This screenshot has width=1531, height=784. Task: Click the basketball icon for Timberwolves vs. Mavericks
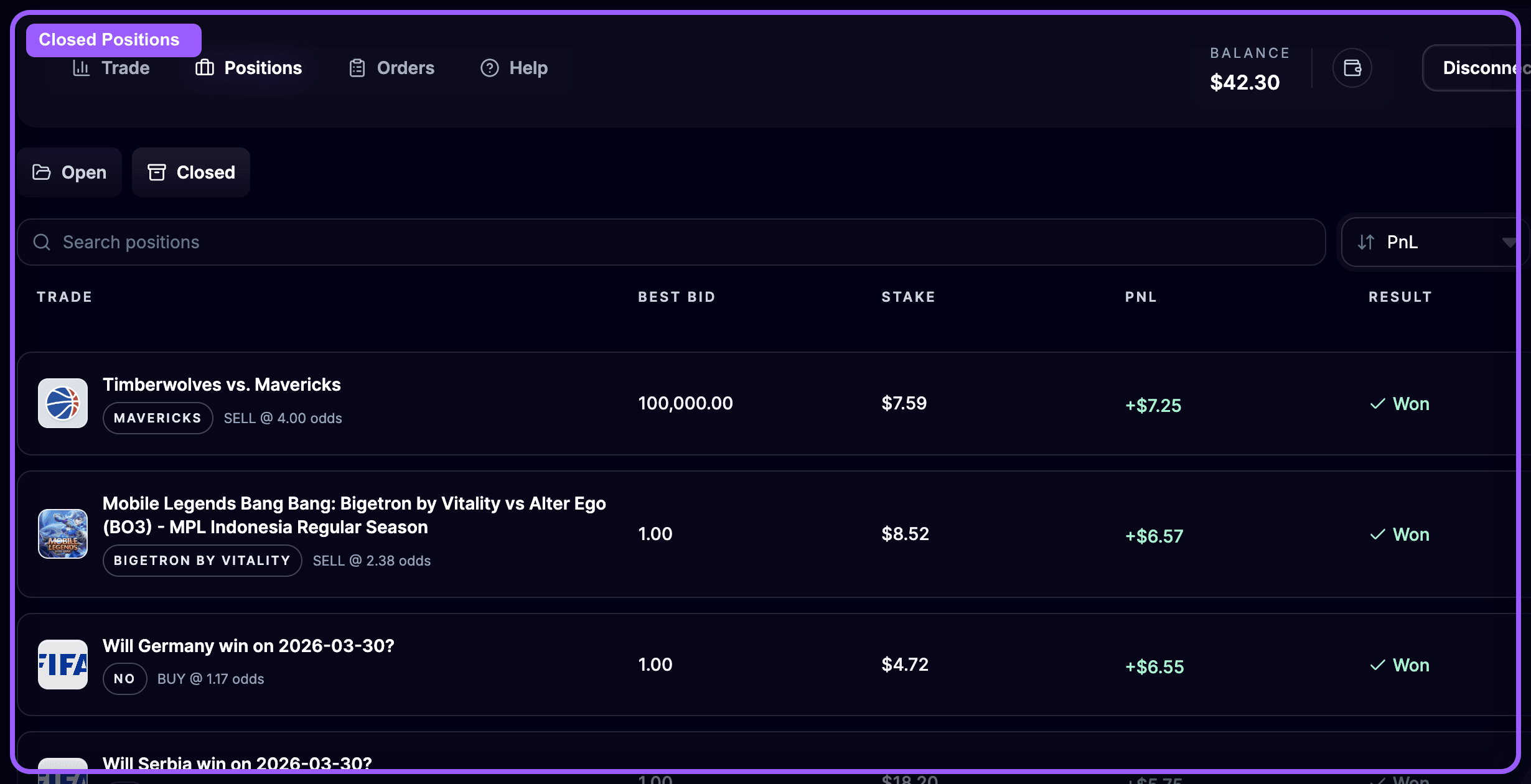pyautogui.click(x=63, y=403)
